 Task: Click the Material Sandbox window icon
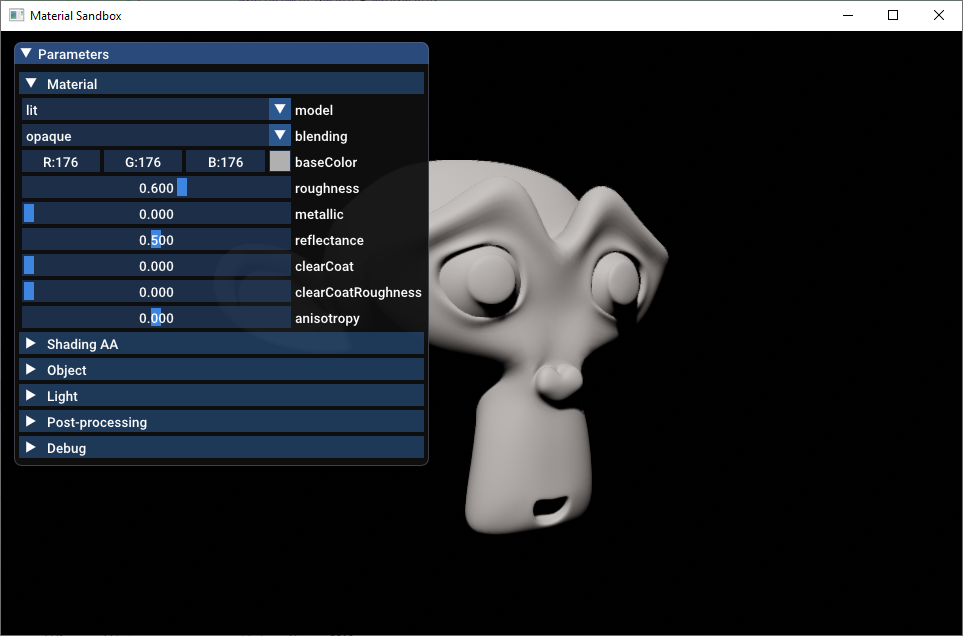click(x=17, y=15)
